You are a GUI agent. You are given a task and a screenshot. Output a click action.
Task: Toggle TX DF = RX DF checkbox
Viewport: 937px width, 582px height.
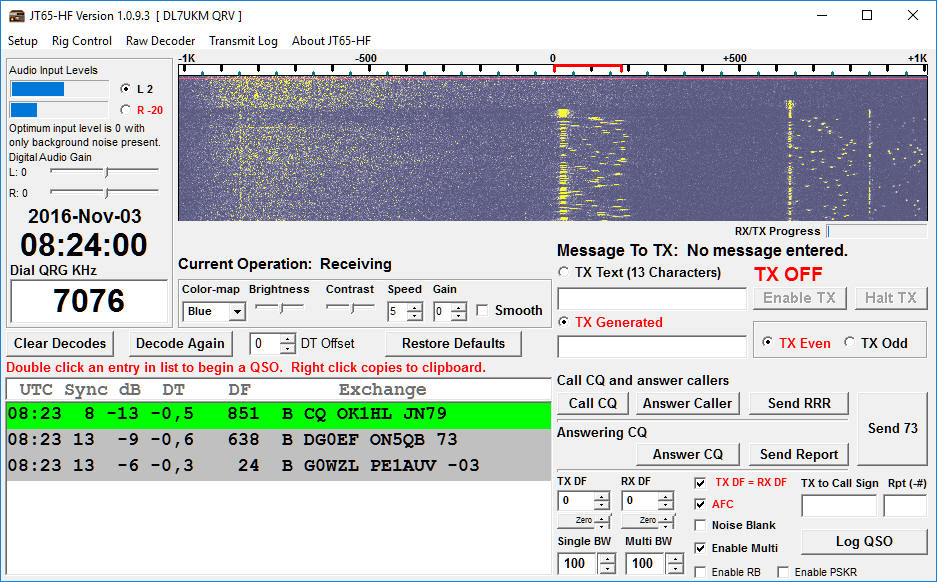[700, 483]
